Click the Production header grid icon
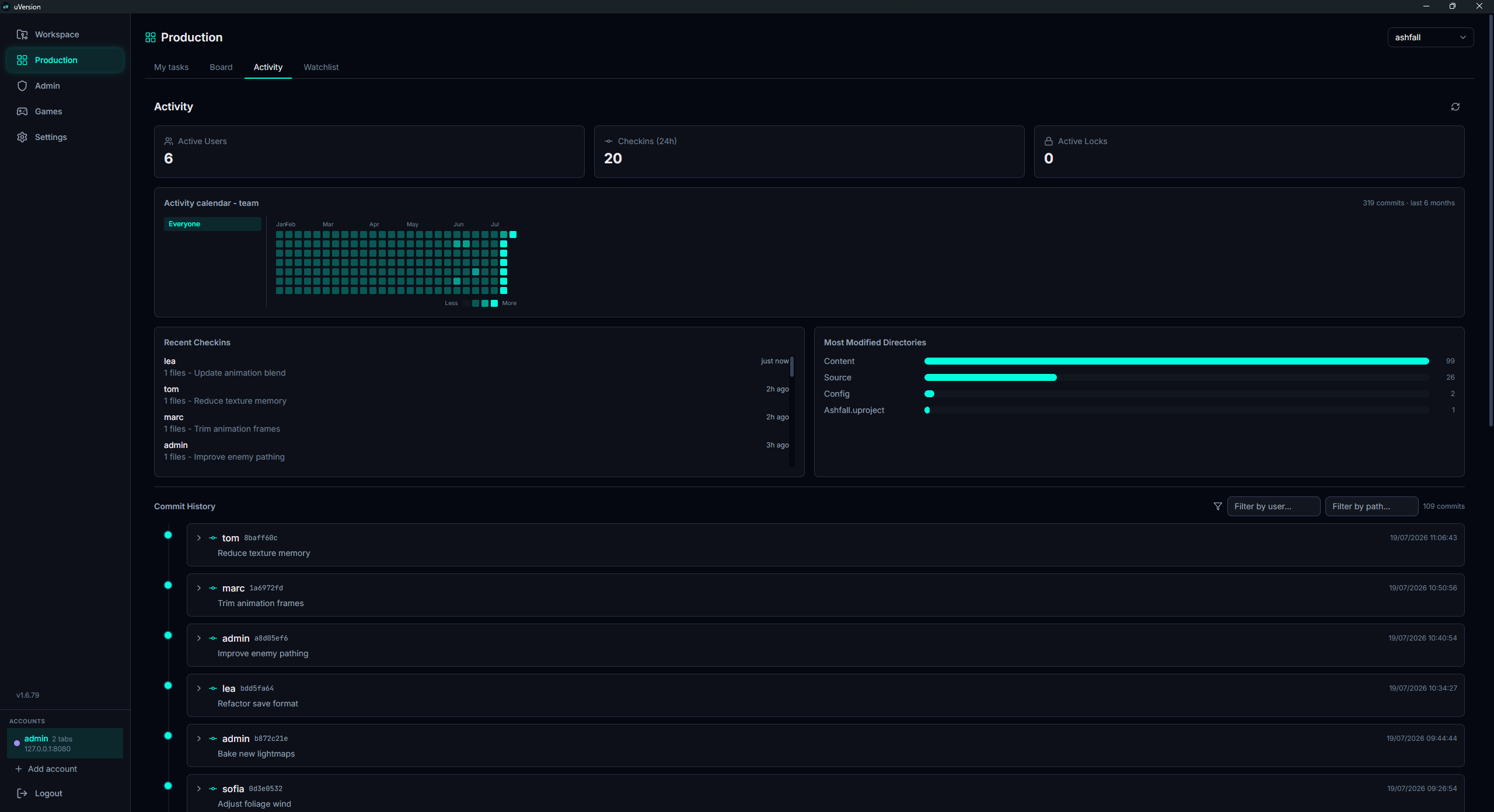Image resolution: width=1494 pixels, height=812 pixels. point(151,37)
